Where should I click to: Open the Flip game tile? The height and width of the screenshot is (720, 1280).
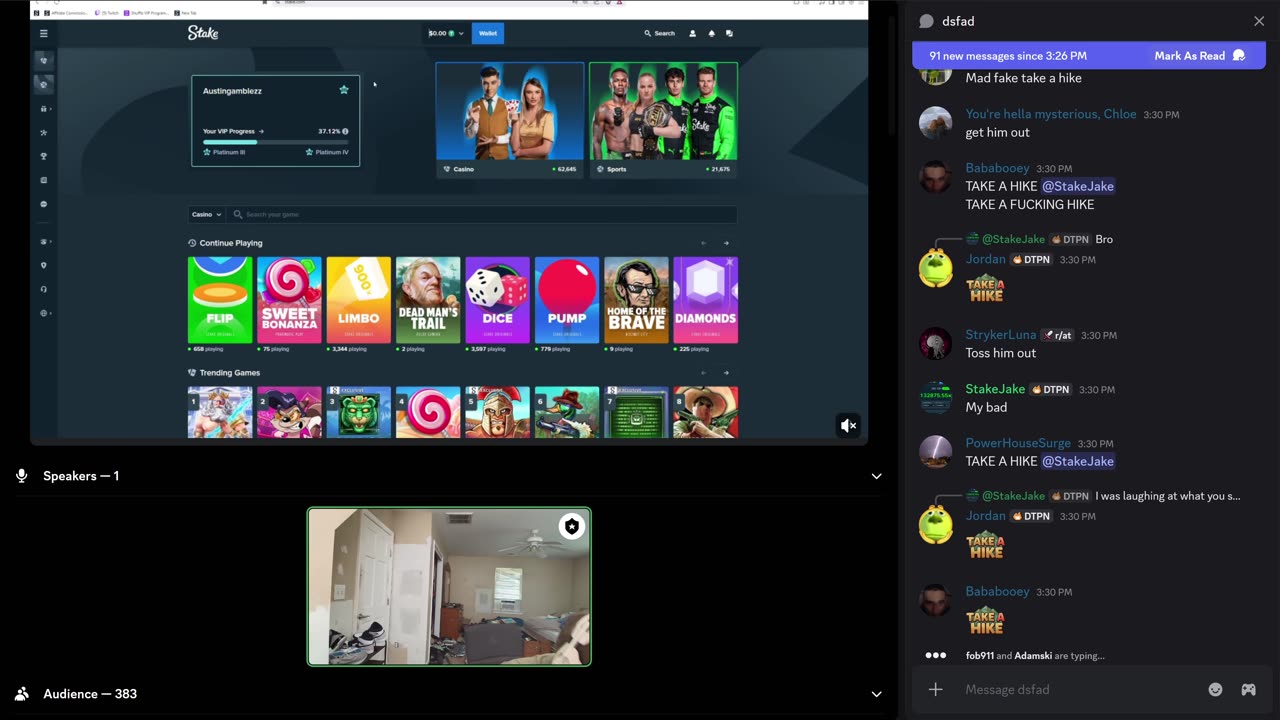coord(220,300)
